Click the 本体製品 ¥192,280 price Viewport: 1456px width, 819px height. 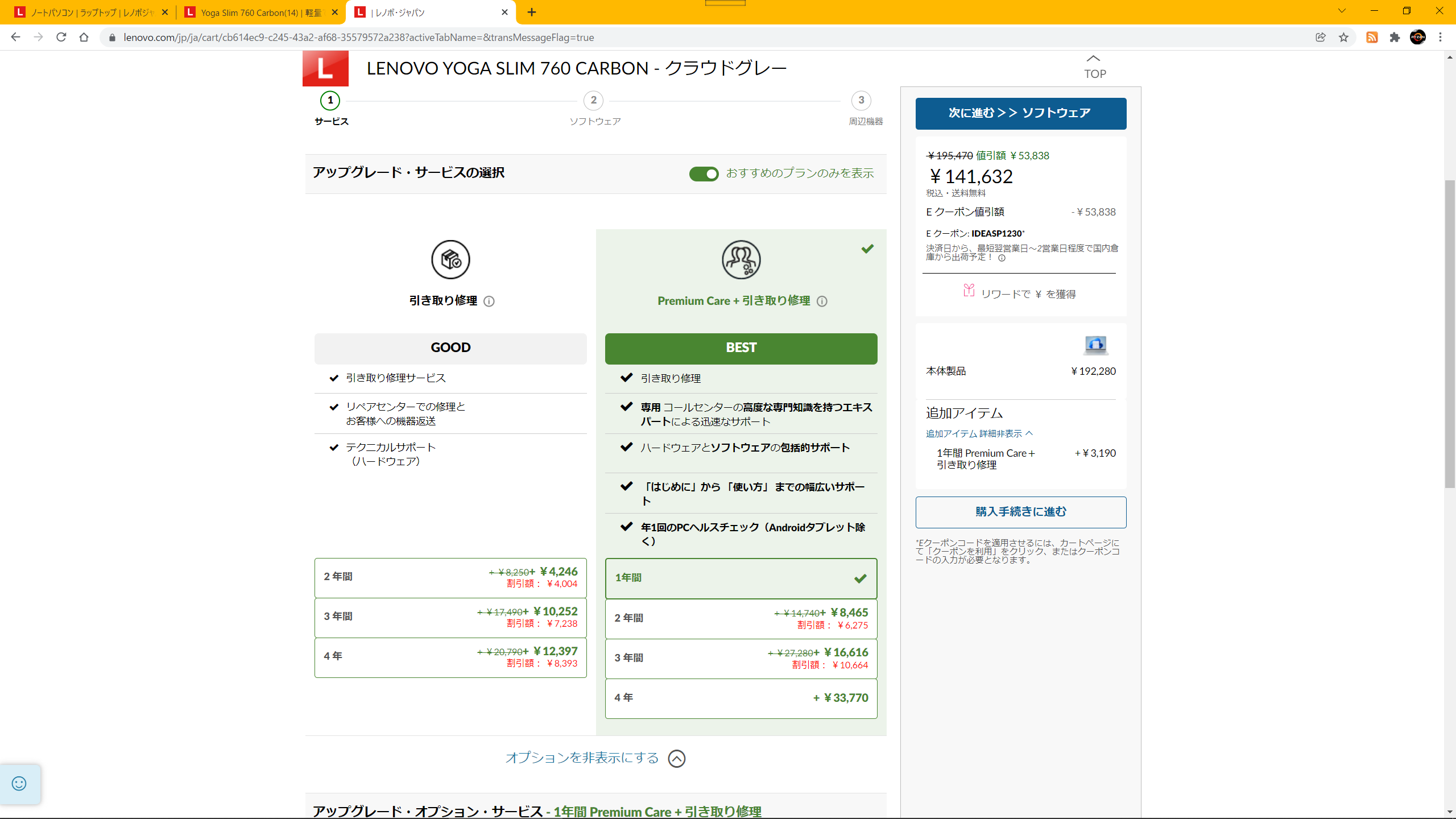1093,371
